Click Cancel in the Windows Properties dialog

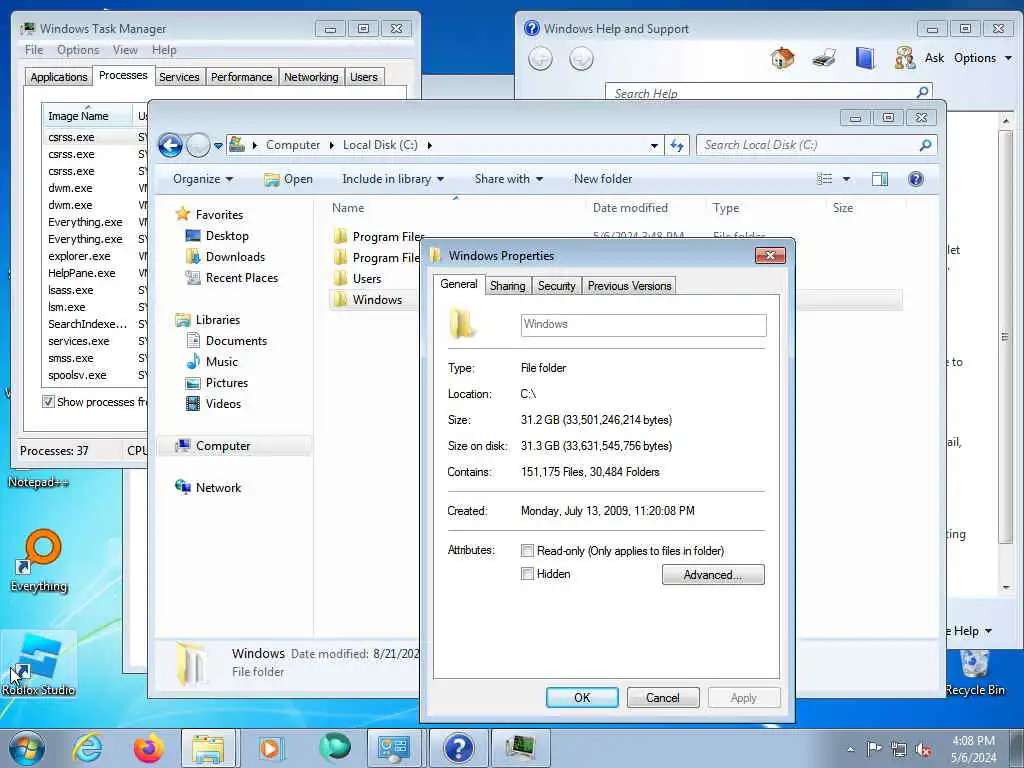(x=663, y=697)
